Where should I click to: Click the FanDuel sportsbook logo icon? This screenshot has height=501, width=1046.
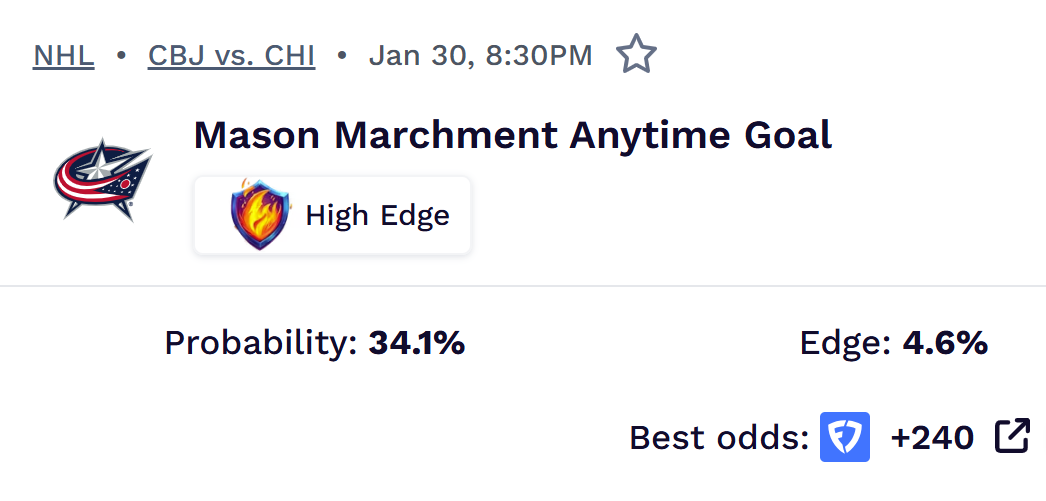[845, 437]
